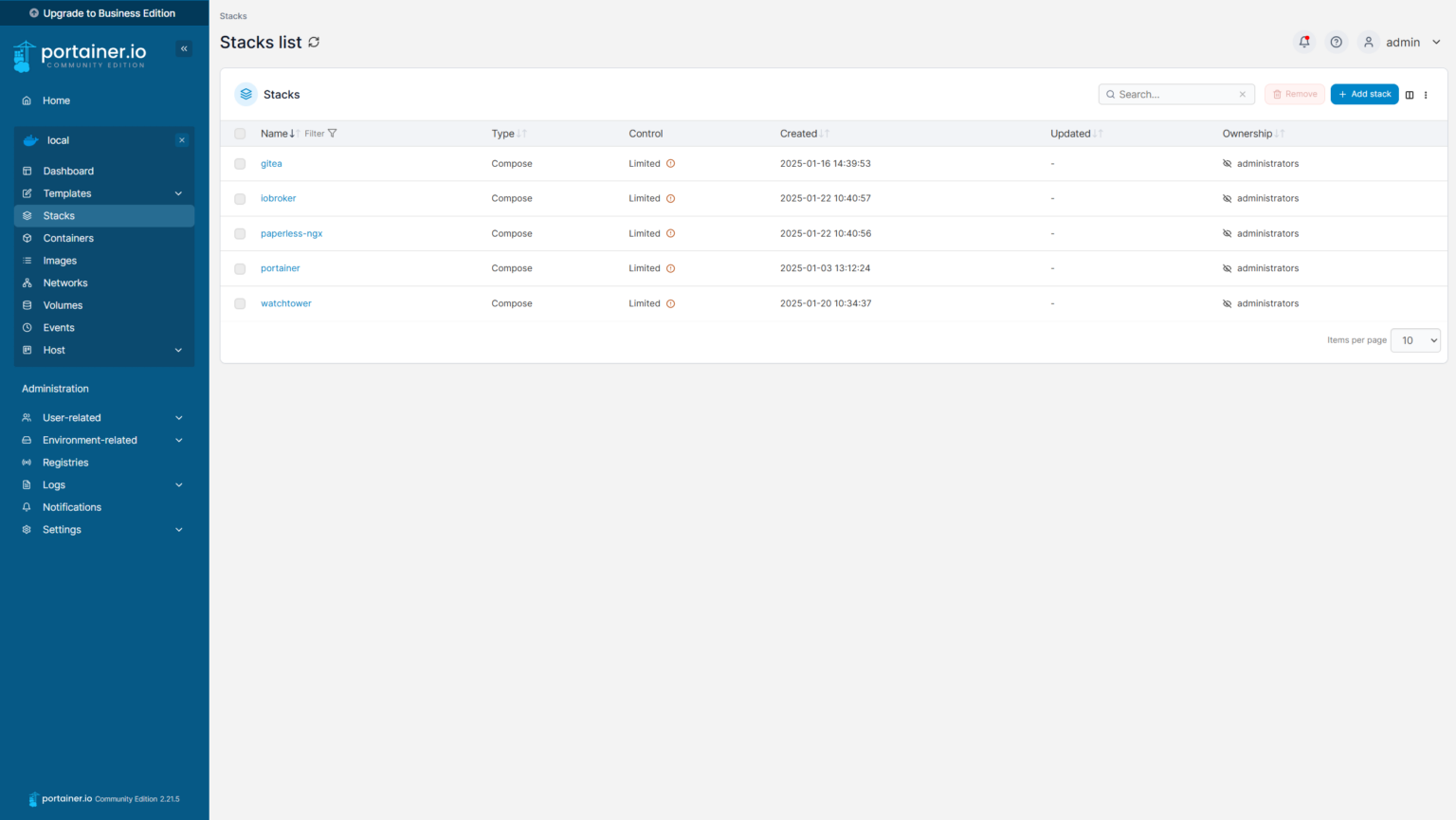This screenshot has height=820, width=1456.
Task: Open the paperless-ngx stack link
Action: 291,233
